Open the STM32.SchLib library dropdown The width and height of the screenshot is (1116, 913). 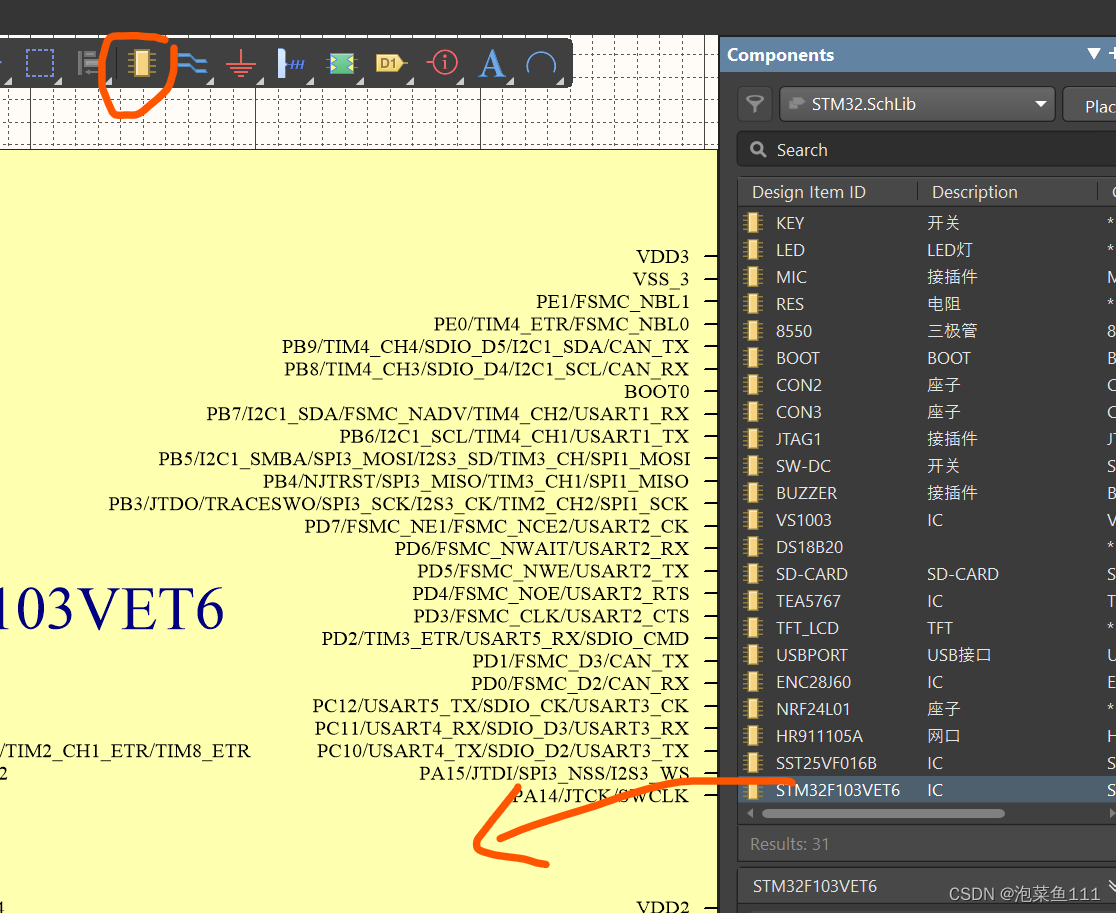[917, 105]
